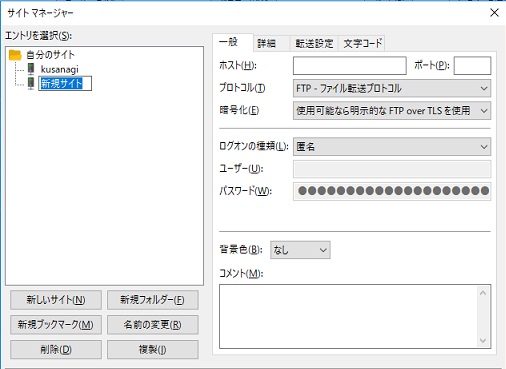Open the 暗号化 dropdown
The width and height of the screenshot is (506, 369).
(x=392, y=111)
